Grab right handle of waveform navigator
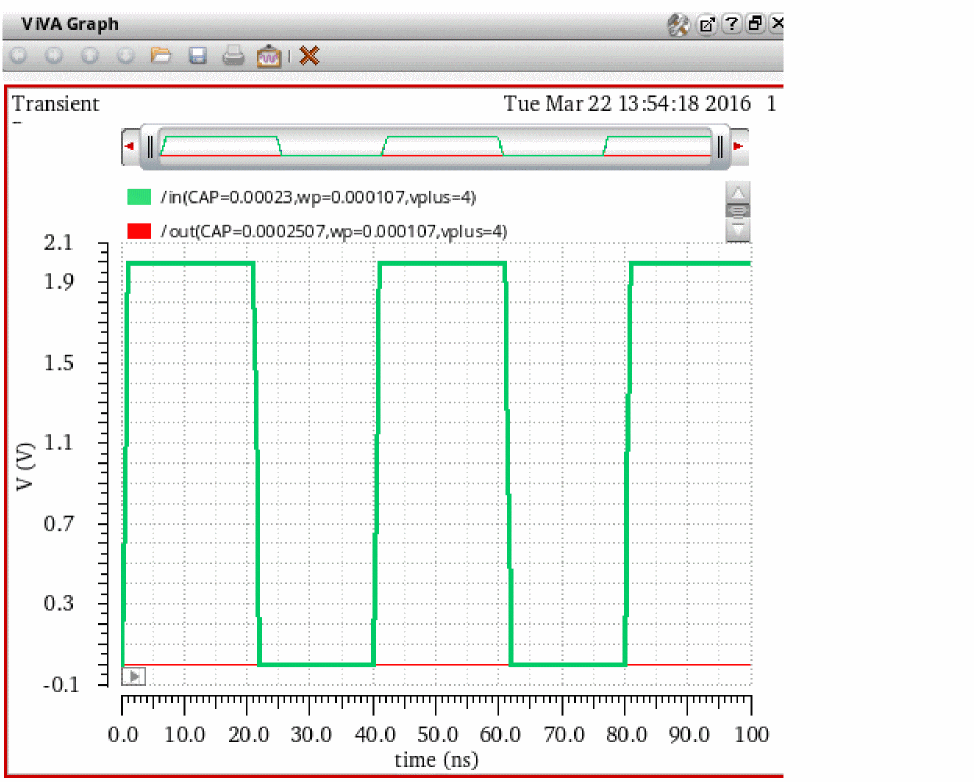The image size is (974, 782). point(720,147)
